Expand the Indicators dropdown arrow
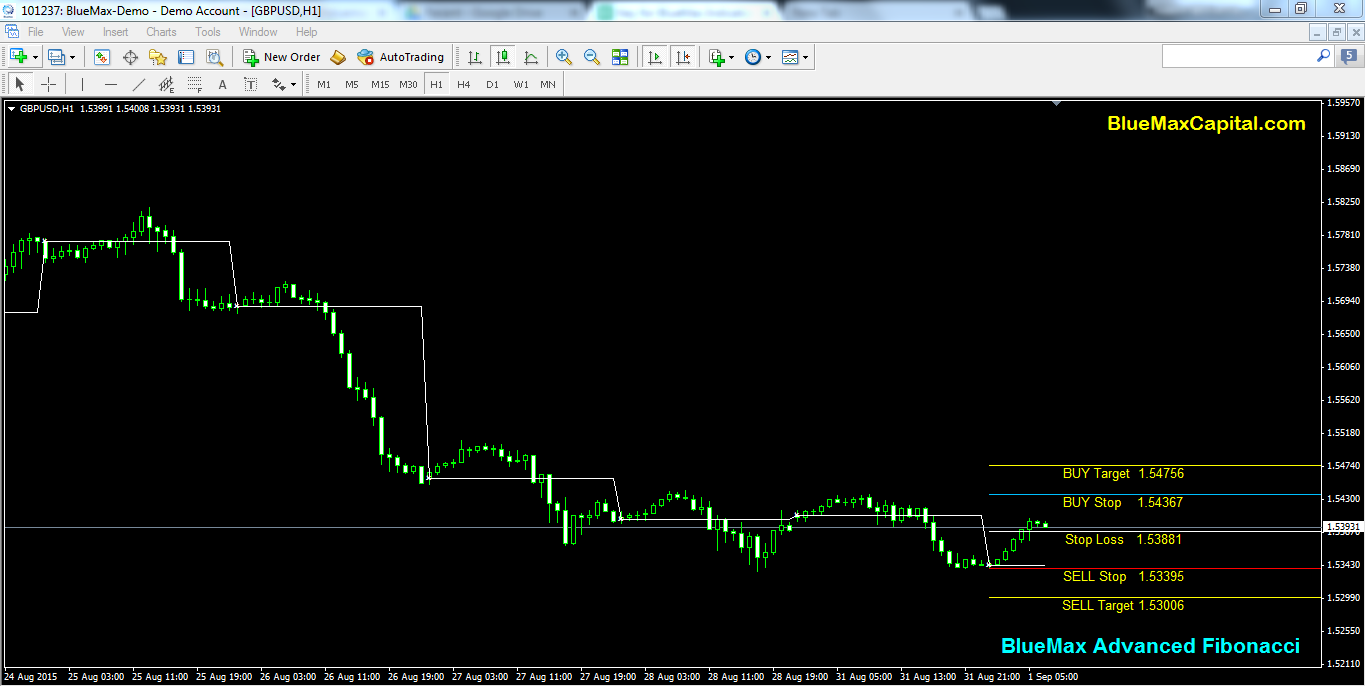Viewport: 1365px width, 686px height. point(732,57)
